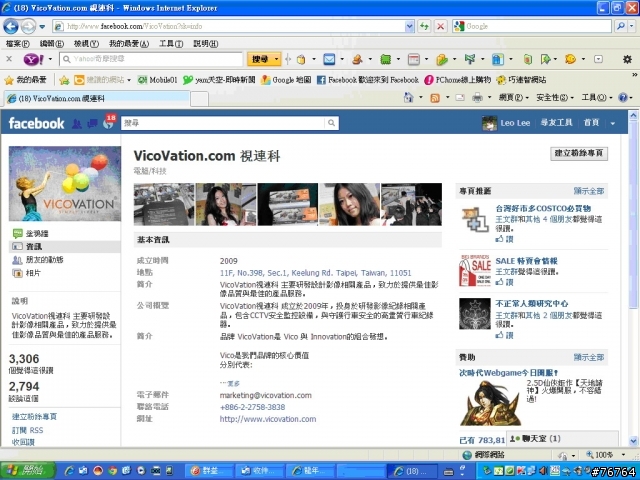This screenshot has width=640, height=480.
Task: Click the RSS feeds icon
Action: [435, 98]
